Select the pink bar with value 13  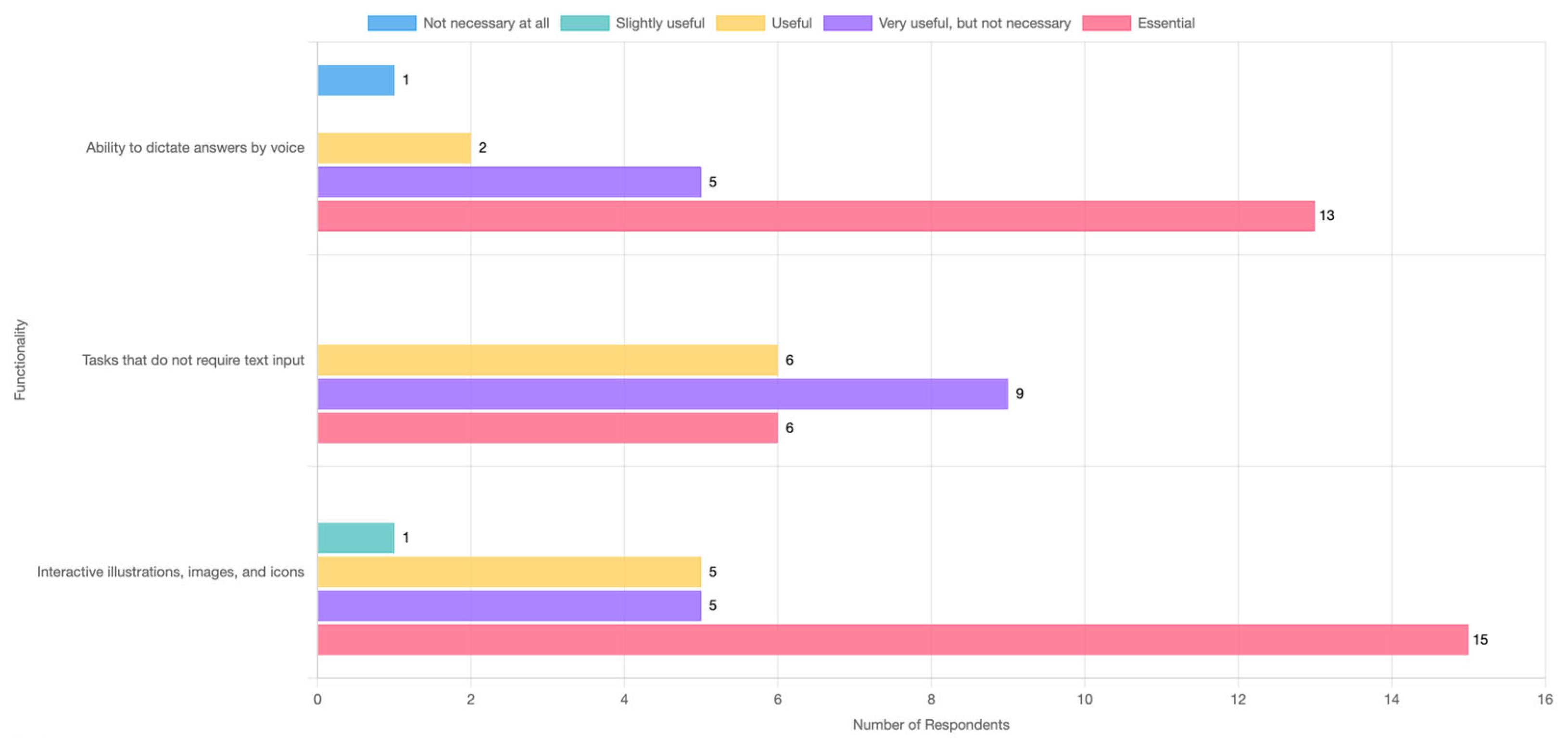point(816,216)
